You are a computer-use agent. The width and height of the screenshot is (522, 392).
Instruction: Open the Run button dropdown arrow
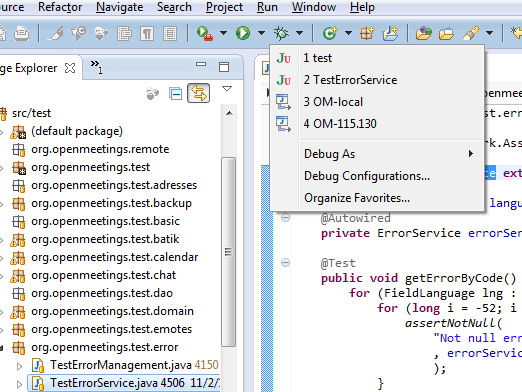(262, 33)
